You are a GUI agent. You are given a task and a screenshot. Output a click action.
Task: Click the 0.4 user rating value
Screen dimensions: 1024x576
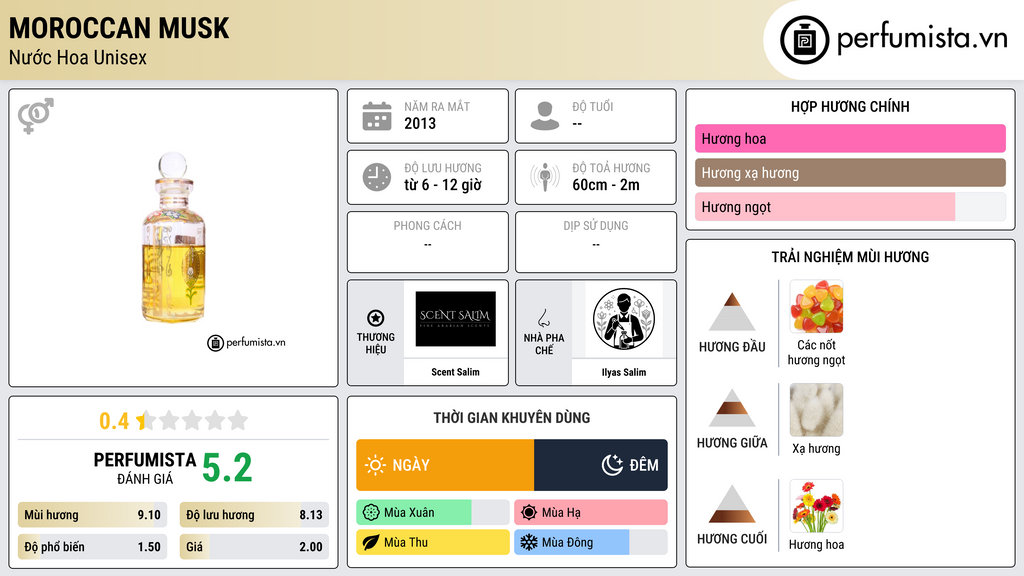pos(114,421)
